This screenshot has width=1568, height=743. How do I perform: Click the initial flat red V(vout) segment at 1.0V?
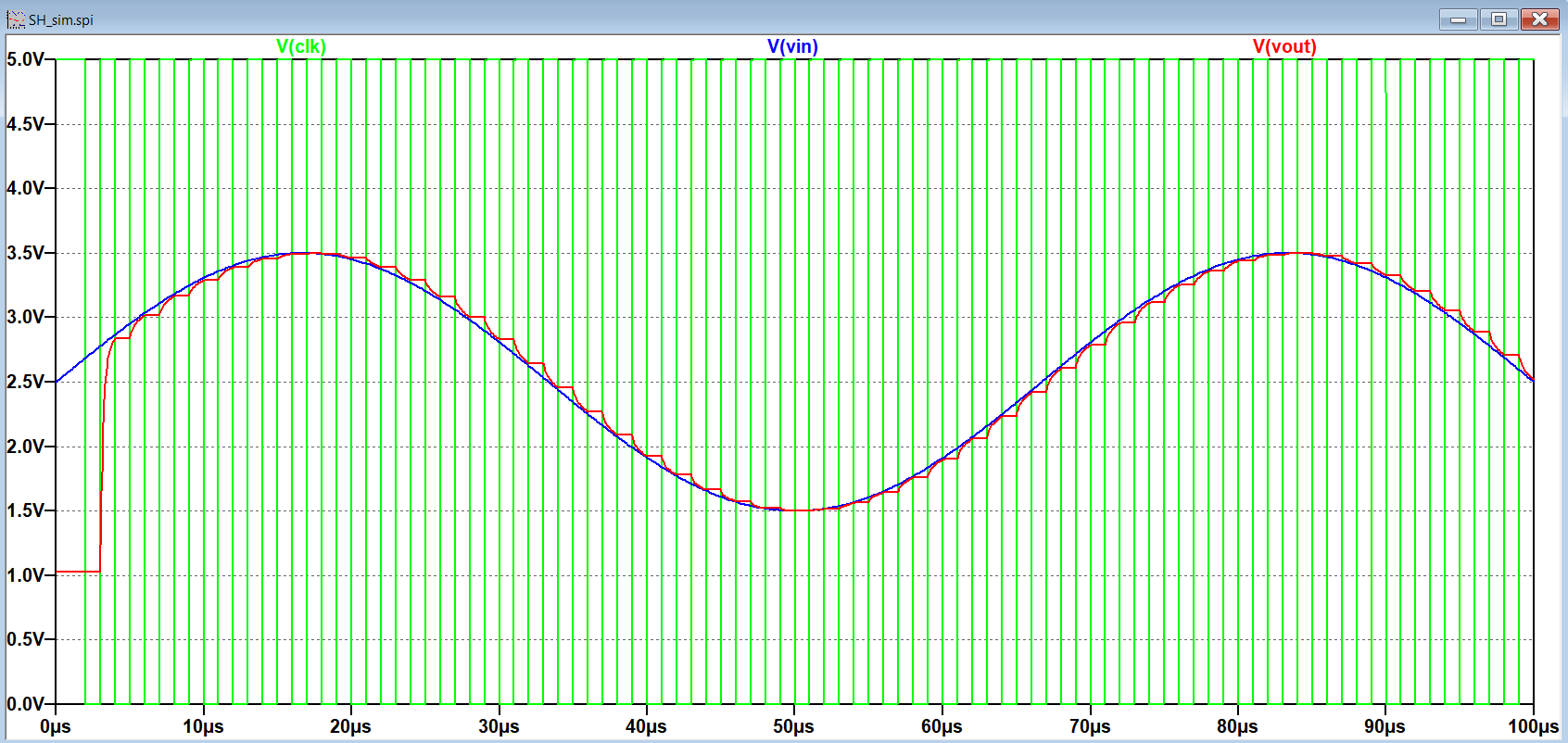(78, 572)
